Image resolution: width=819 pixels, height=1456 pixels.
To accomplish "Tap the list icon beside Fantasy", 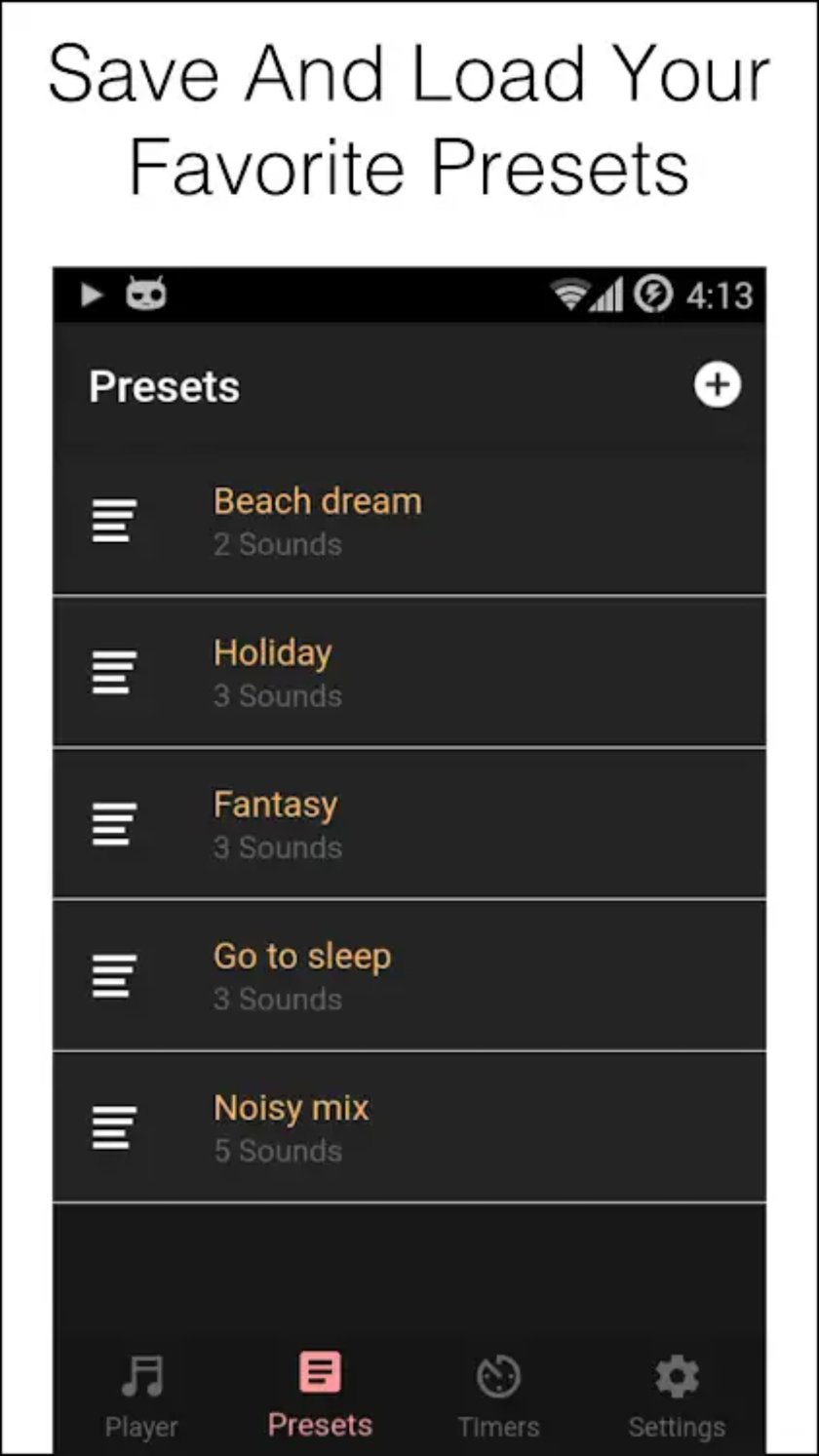I will (114, 824).
